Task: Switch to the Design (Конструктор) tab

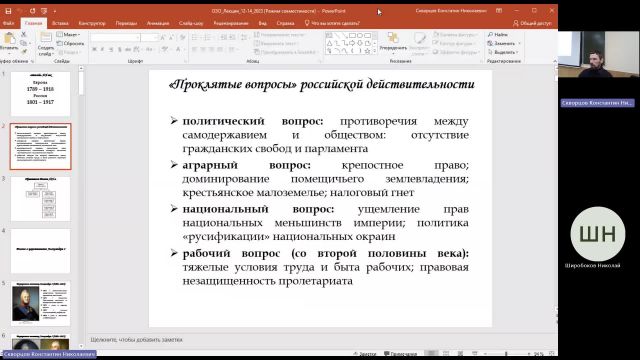Action: pos(92,23)
